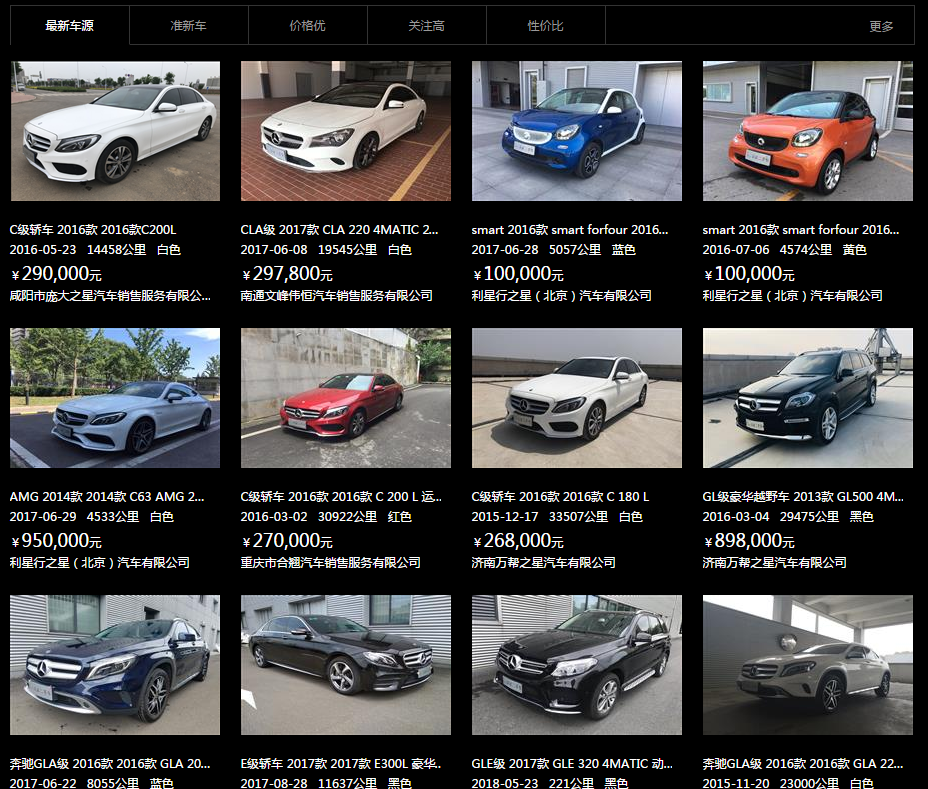Click the color label 红色

[399, 517]
